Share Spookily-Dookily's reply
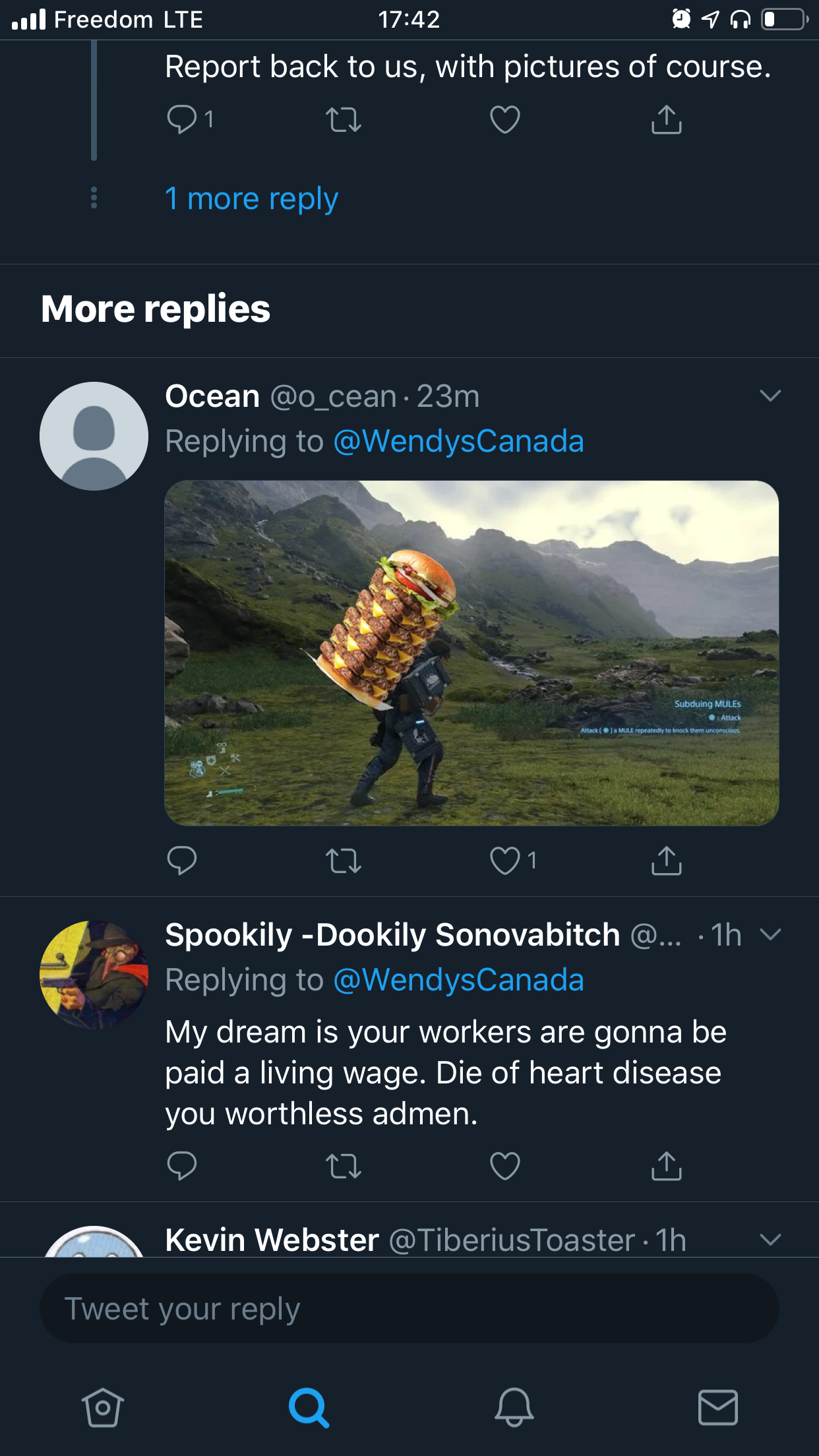 pyautogui.click(x=666, y=1166)
